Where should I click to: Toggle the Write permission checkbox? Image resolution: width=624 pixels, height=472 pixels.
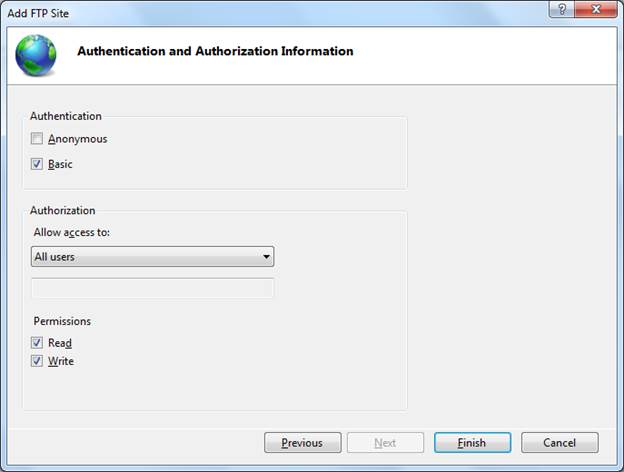pos(37,361)
